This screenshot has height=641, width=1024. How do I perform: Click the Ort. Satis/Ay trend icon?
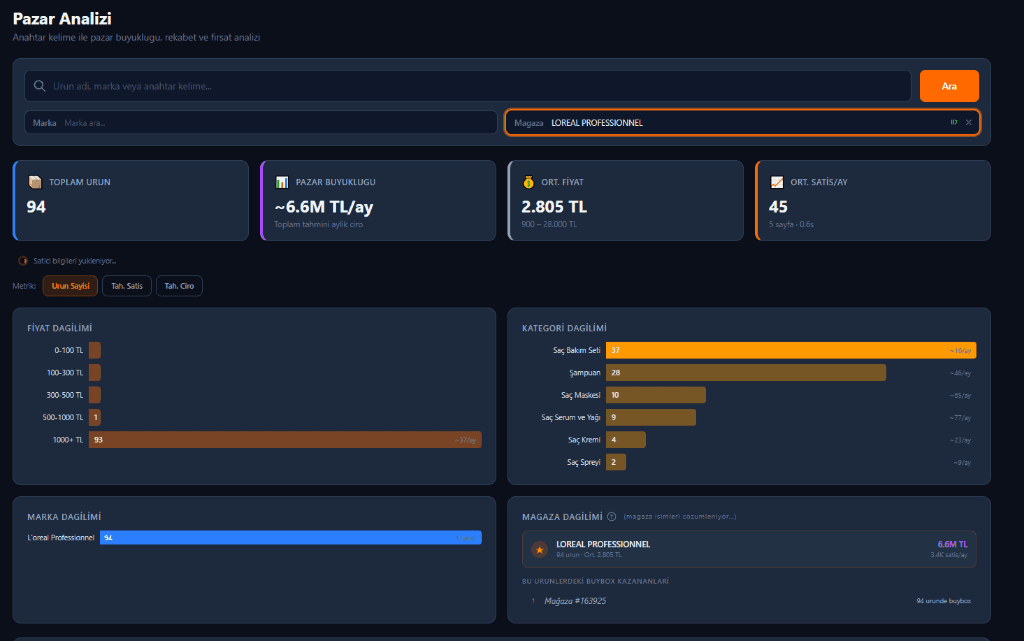click(x=776, y=182)
